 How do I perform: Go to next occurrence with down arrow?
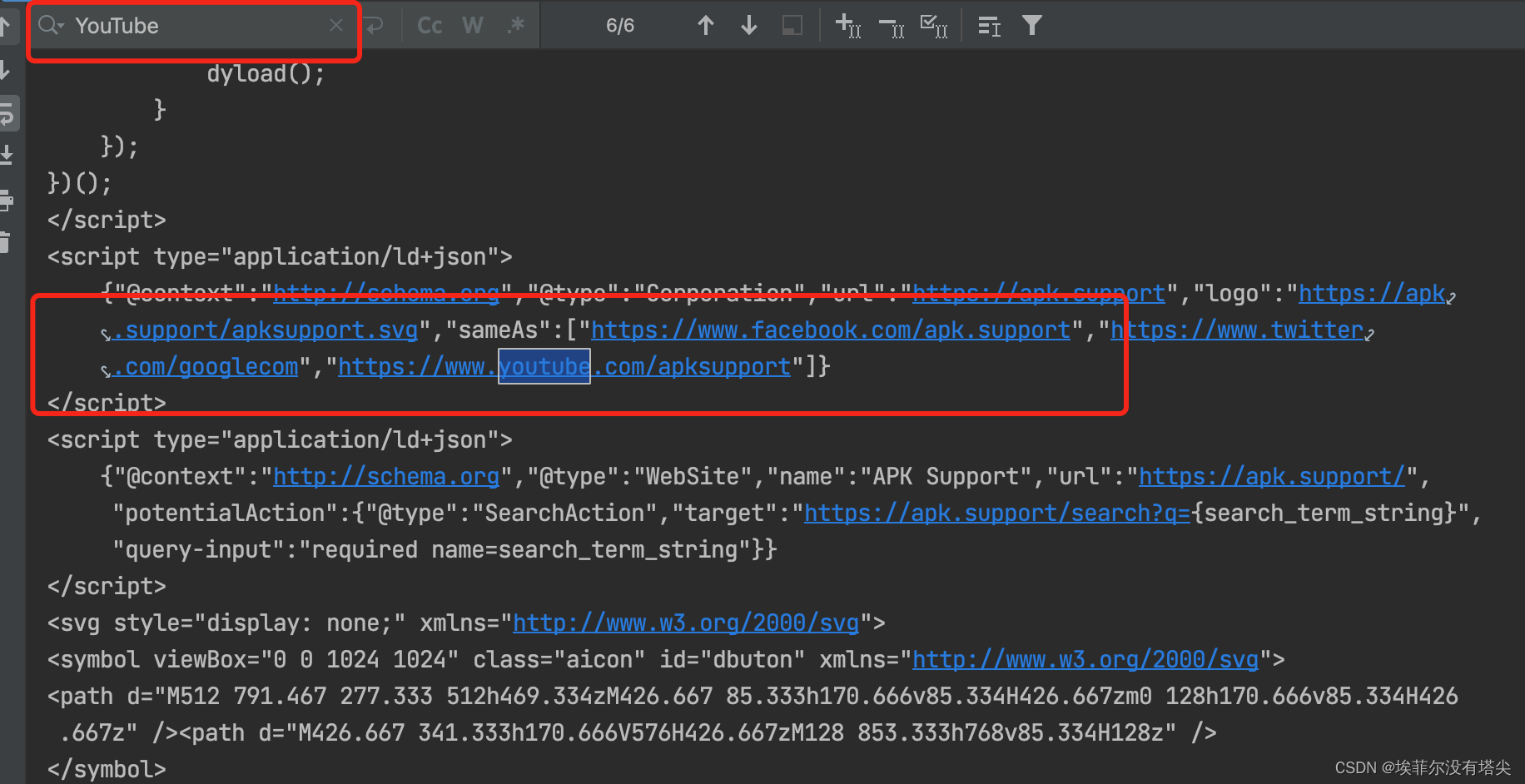click(x=749, y=26)
